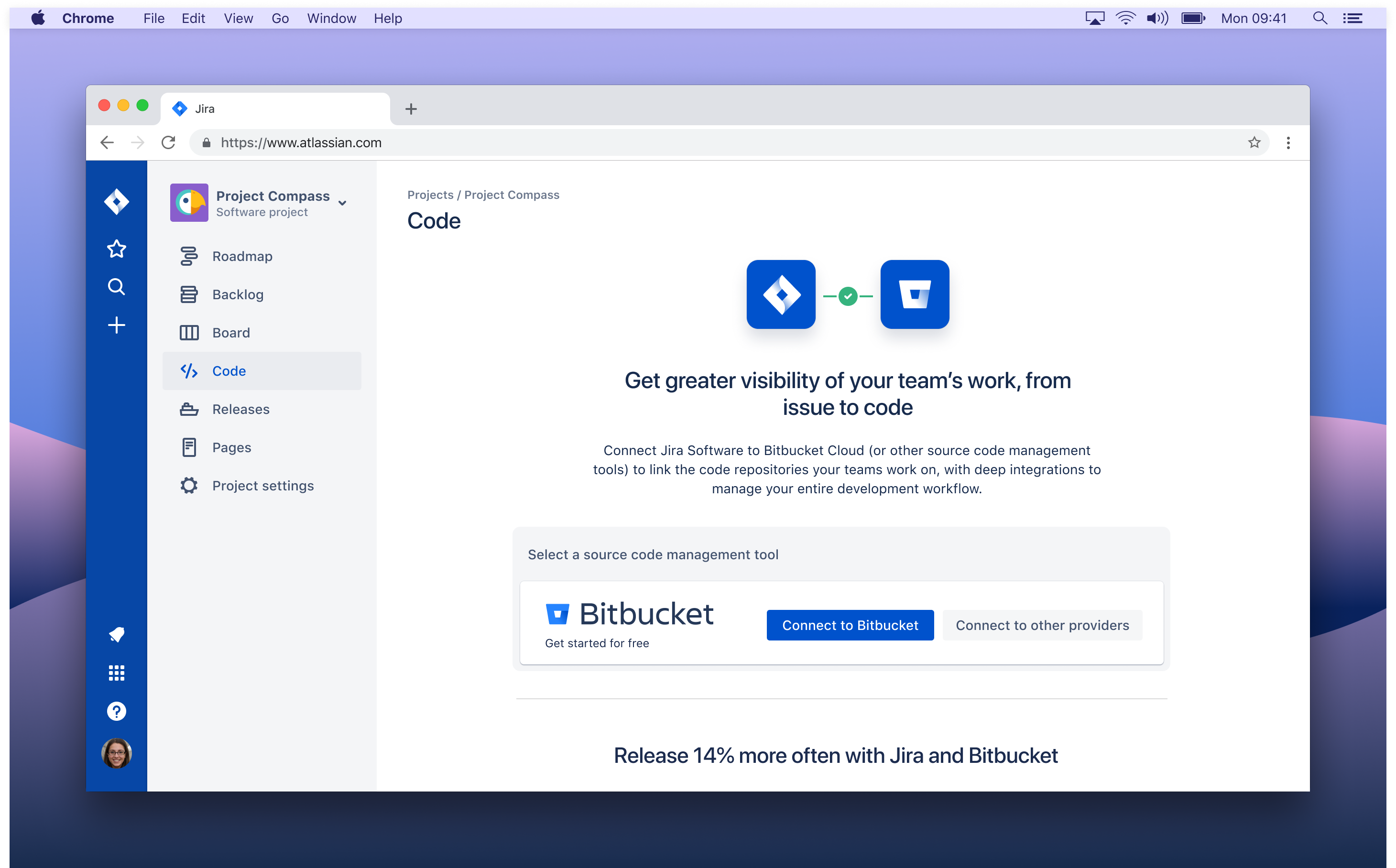Open a new browser tab with plus

point(411,108)
